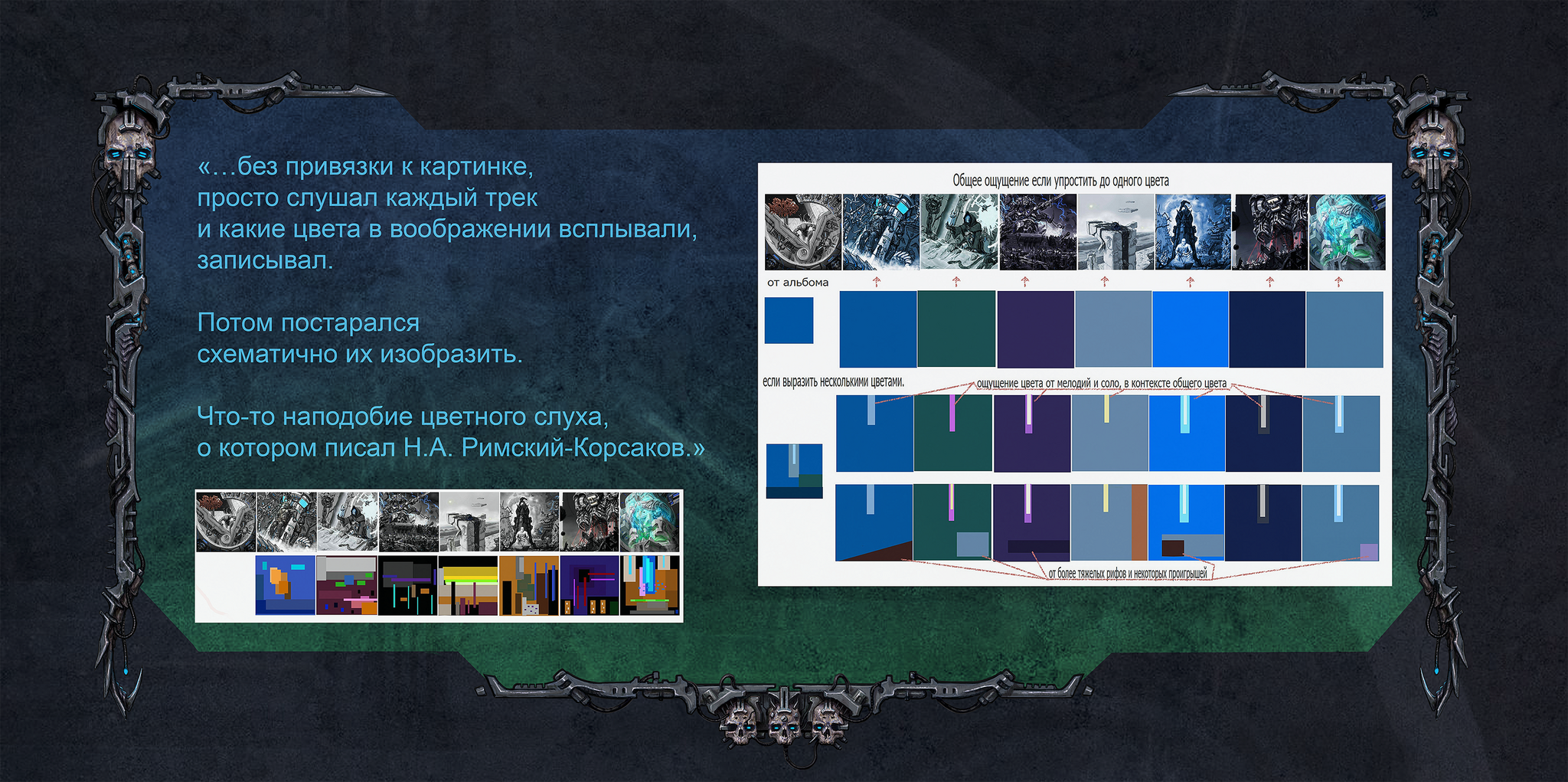Select the plain steel blue swatch in the top row
The image size is (1568, 782).
point(1345,329)
